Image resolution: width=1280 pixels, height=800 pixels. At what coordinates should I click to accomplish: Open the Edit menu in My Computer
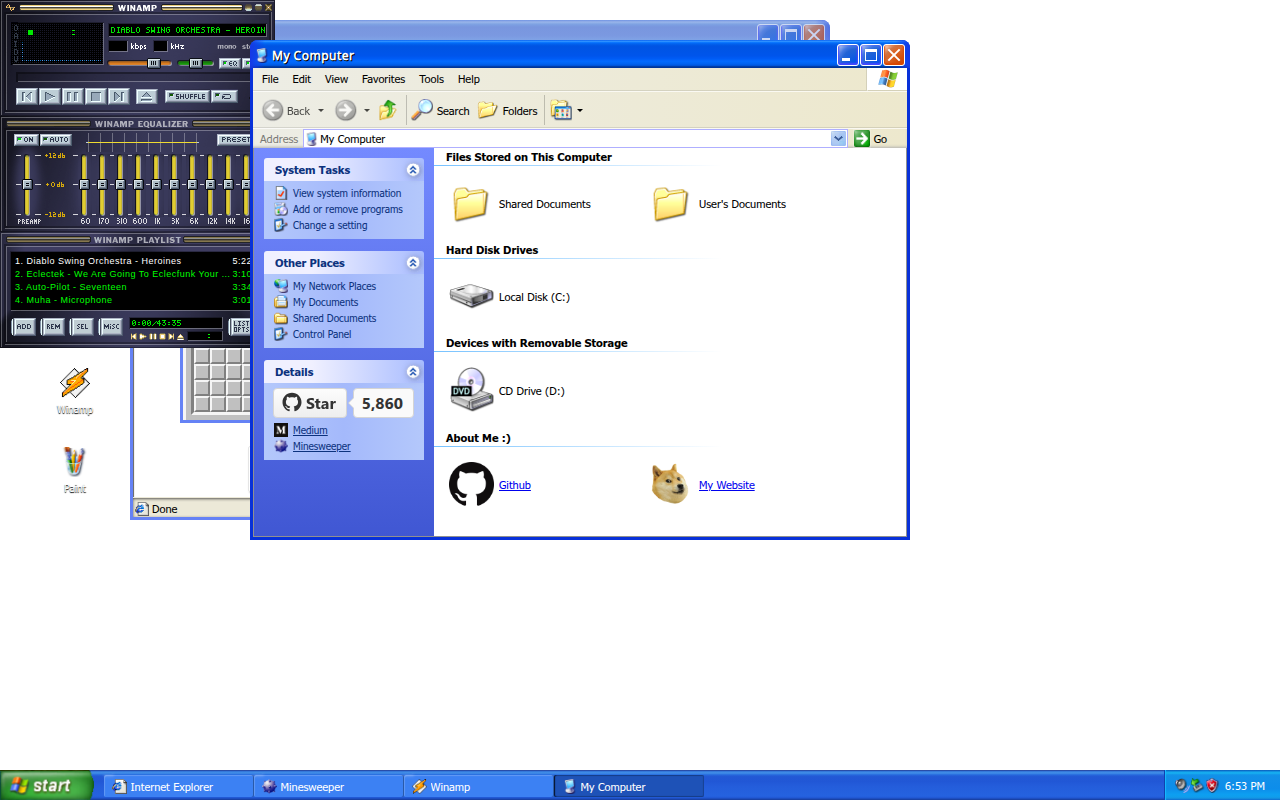[x=302, y=79]
